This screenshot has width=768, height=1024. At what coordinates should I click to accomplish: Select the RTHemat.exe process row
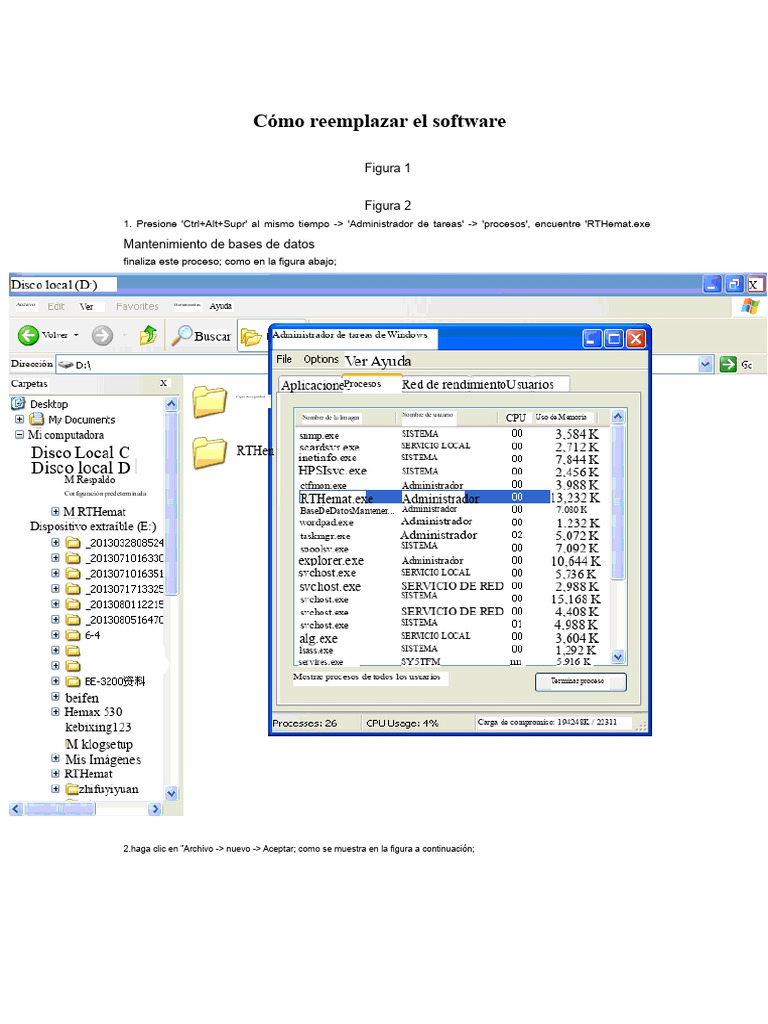(x=453, y=498)
